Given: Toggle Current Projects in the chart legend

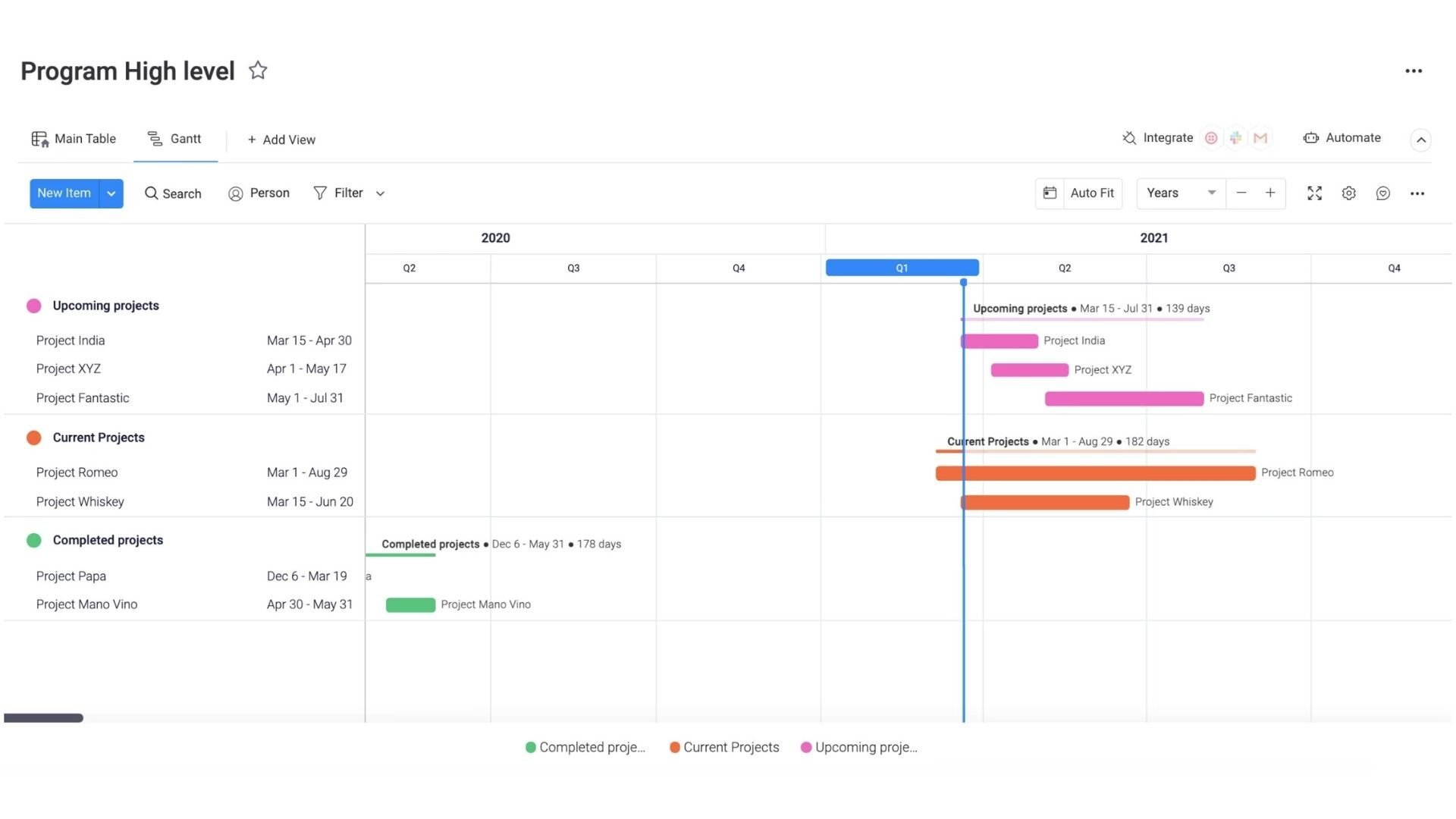Looking at the screenshot, I should 723,747.
